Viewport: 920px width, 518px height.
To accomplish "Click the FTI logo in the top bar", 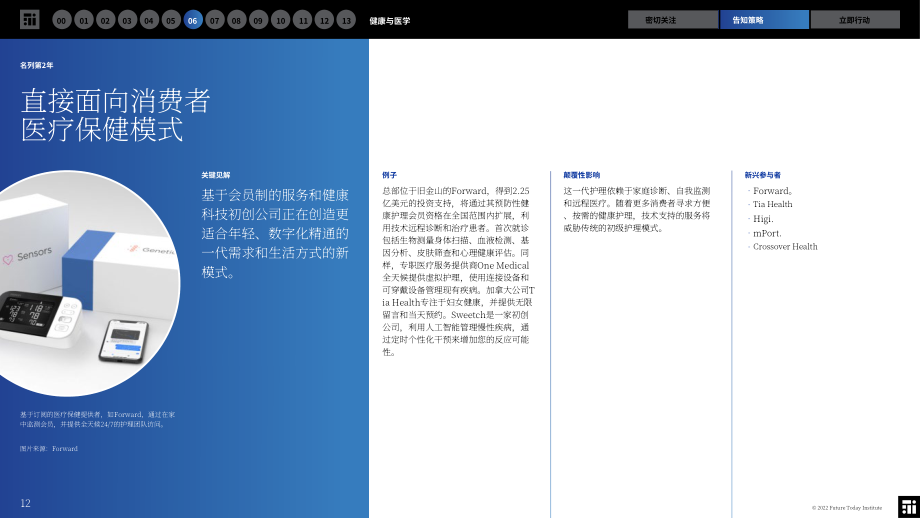I will (x=29, y=19).
